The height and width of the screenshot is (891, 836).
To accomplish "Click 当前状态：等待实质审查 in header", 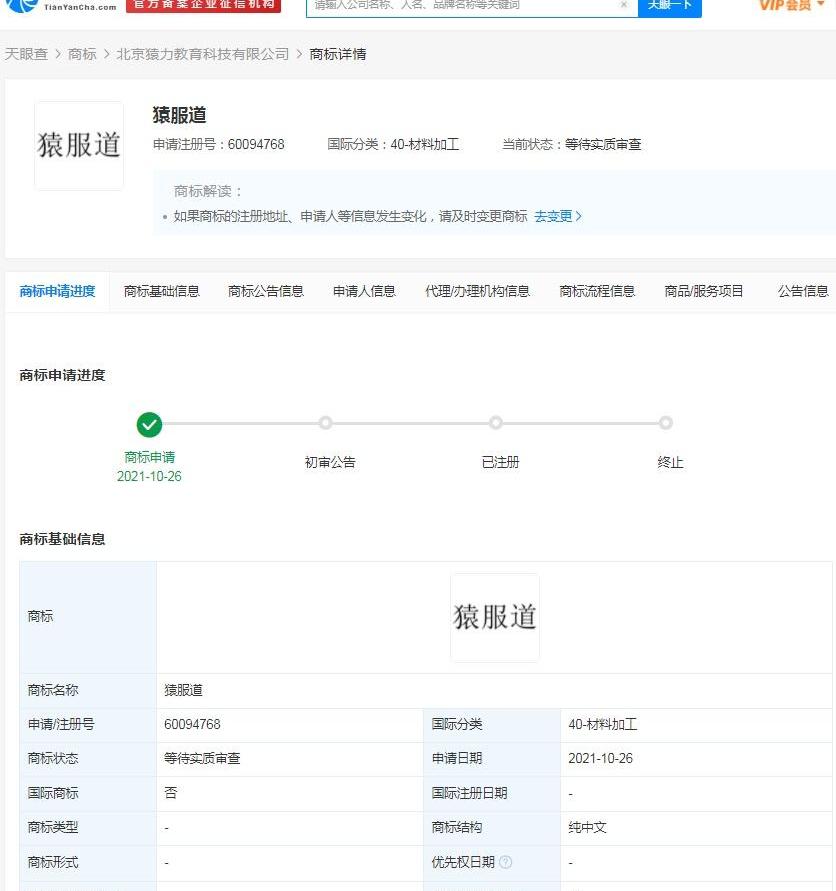I will (572, 144).
